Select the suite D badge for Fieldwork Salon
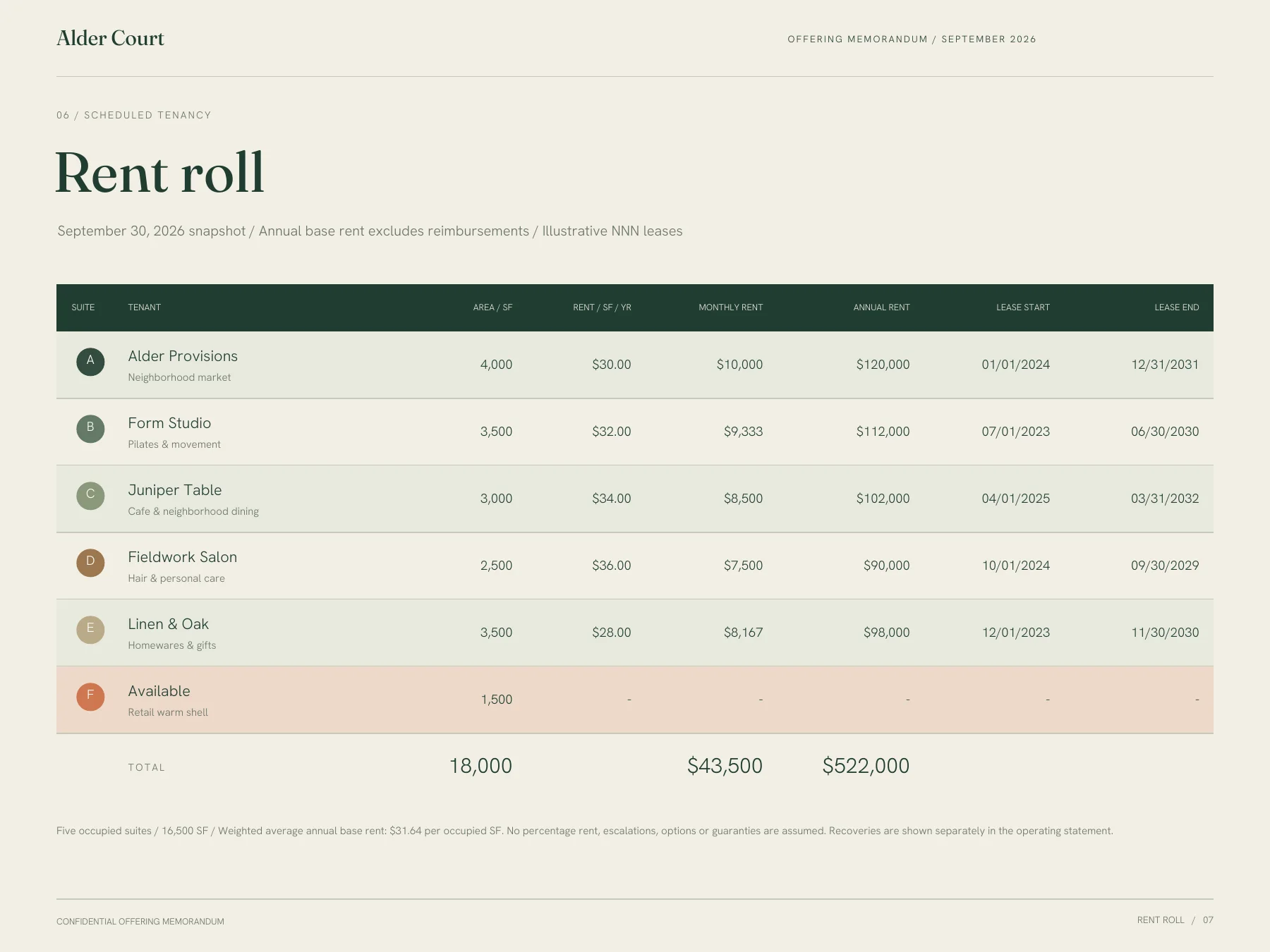 (90, 563)
